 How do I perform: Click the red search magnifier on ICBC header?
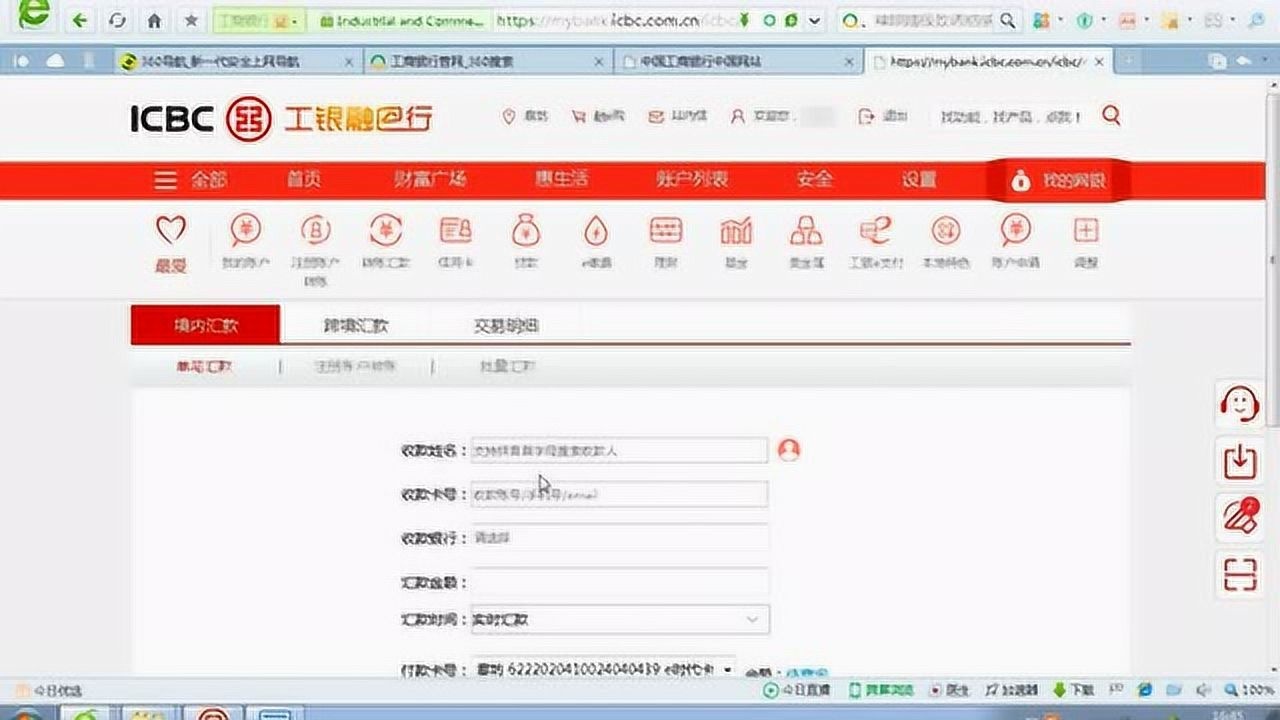click(x=1111, y=116)
